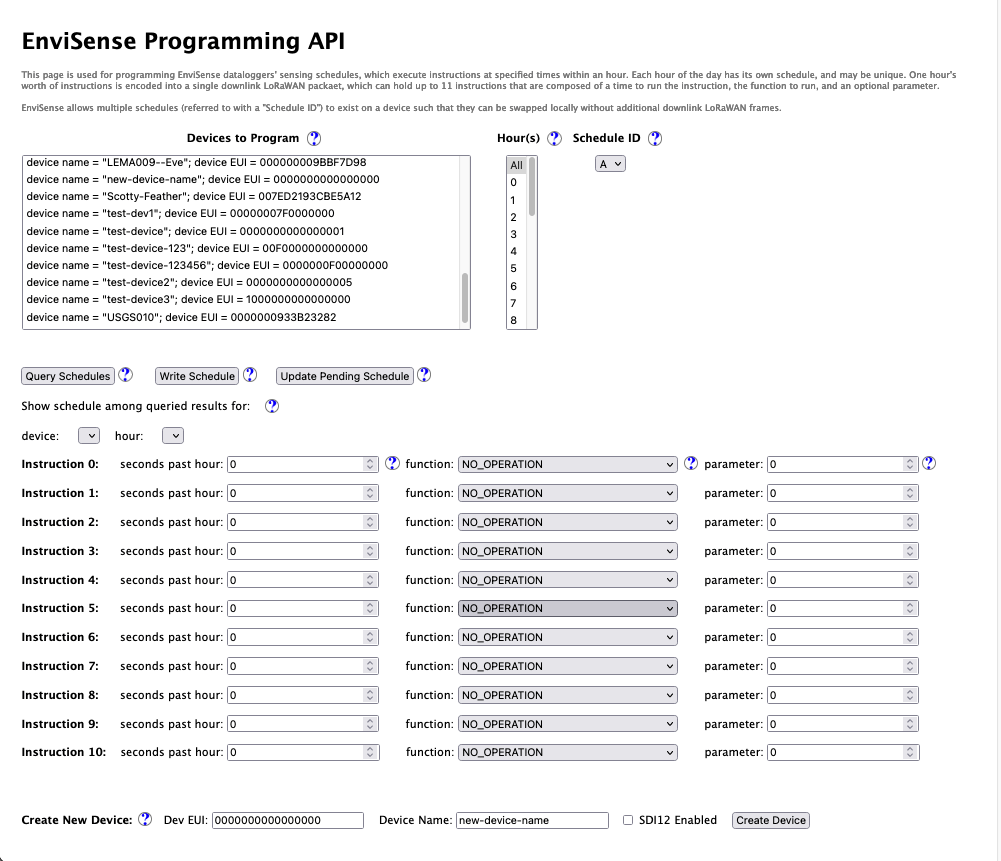Click the Create Device button

[771, 820]
